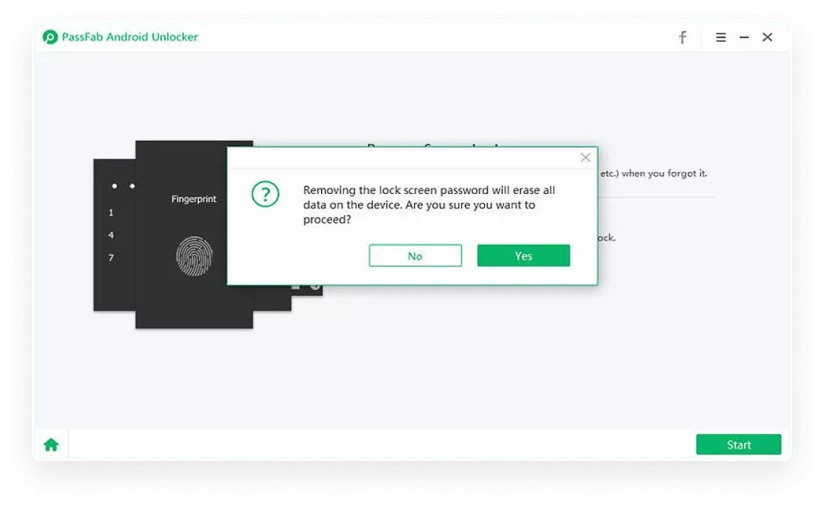Click the PassFab Android Unlocker title text
The width and height of the screenshot is (824, 505).
[x=130, y=37]
